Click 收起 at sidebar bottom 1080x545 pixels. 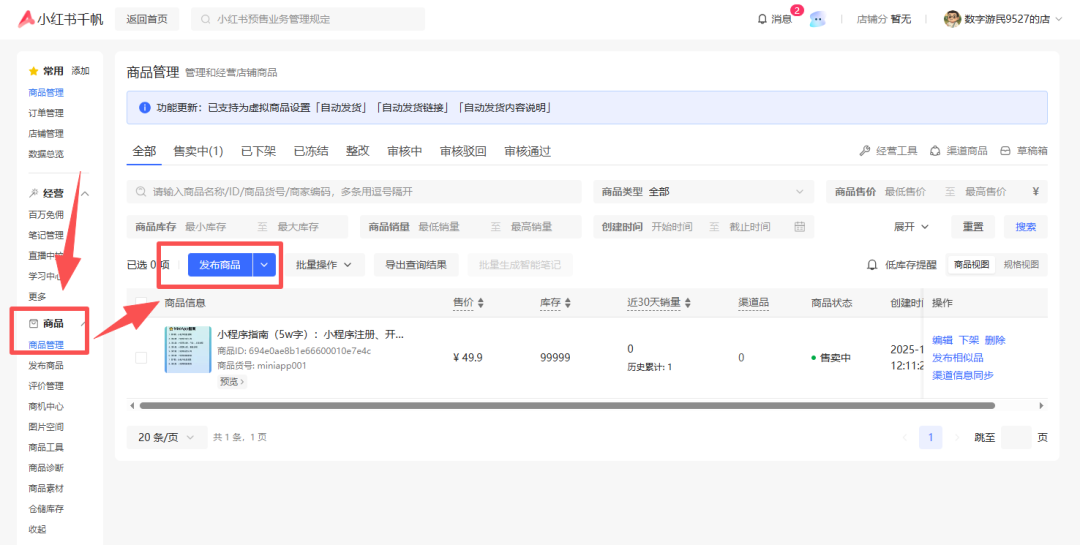point(37,529)
